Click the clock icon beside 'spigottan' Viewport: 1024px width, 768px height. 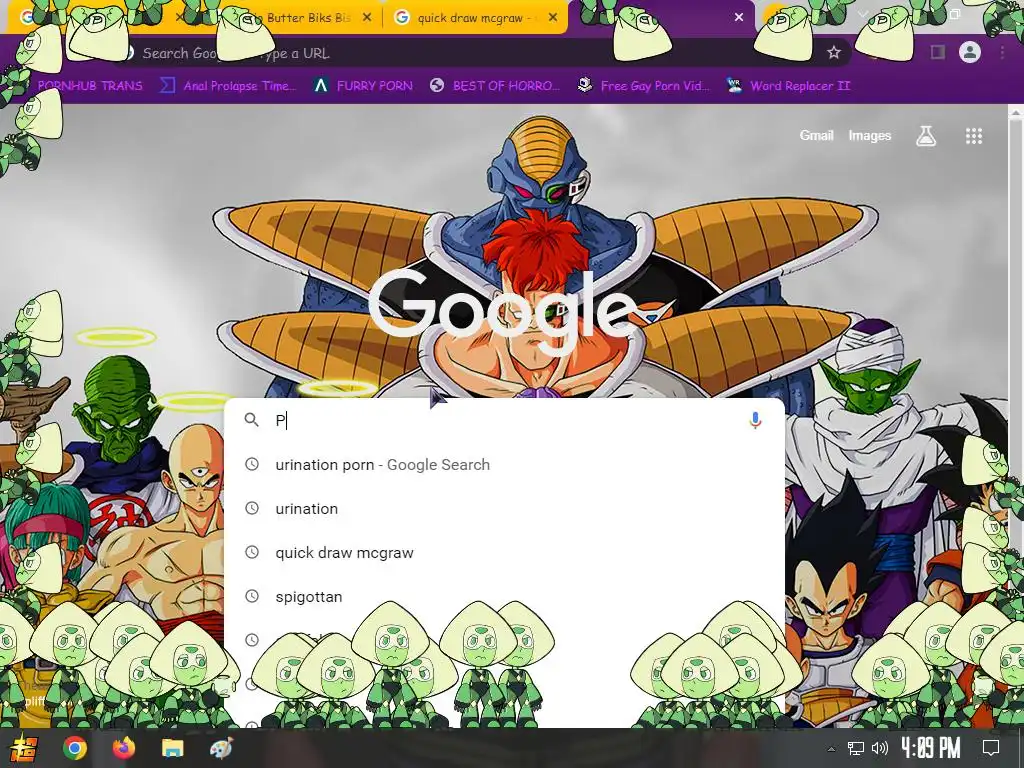click(x=251, y=596)
